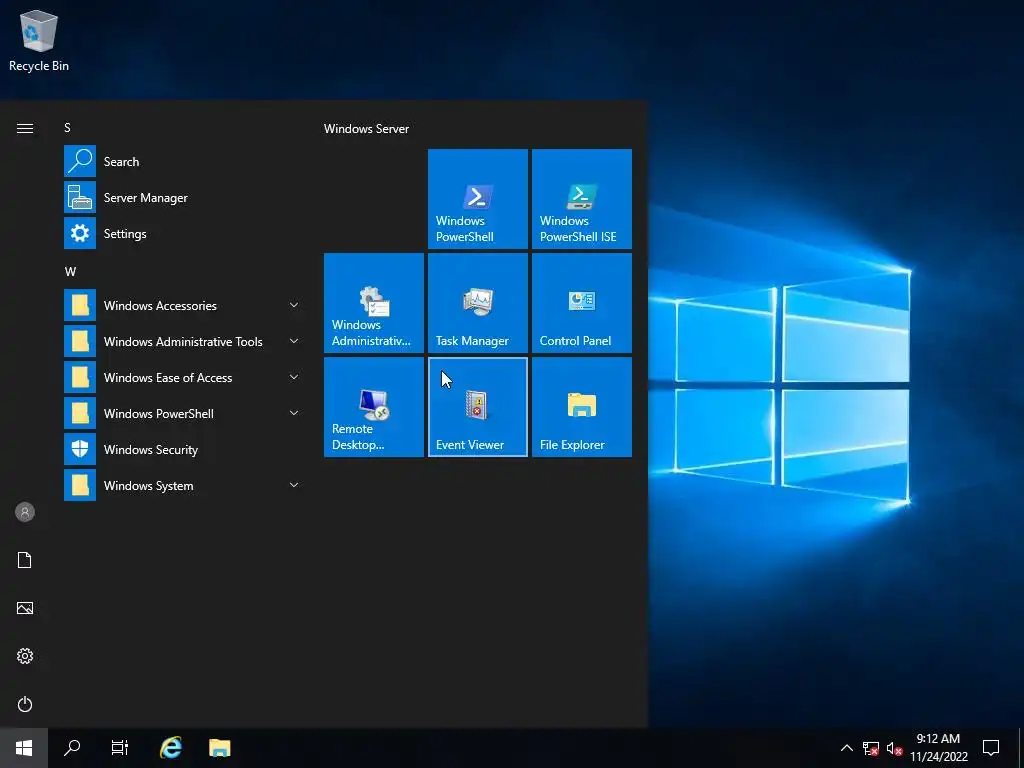This screenshot has height=768, width=1024.
Task: Launch Internet Explorer from the taskbar
Action: point(171,748)
